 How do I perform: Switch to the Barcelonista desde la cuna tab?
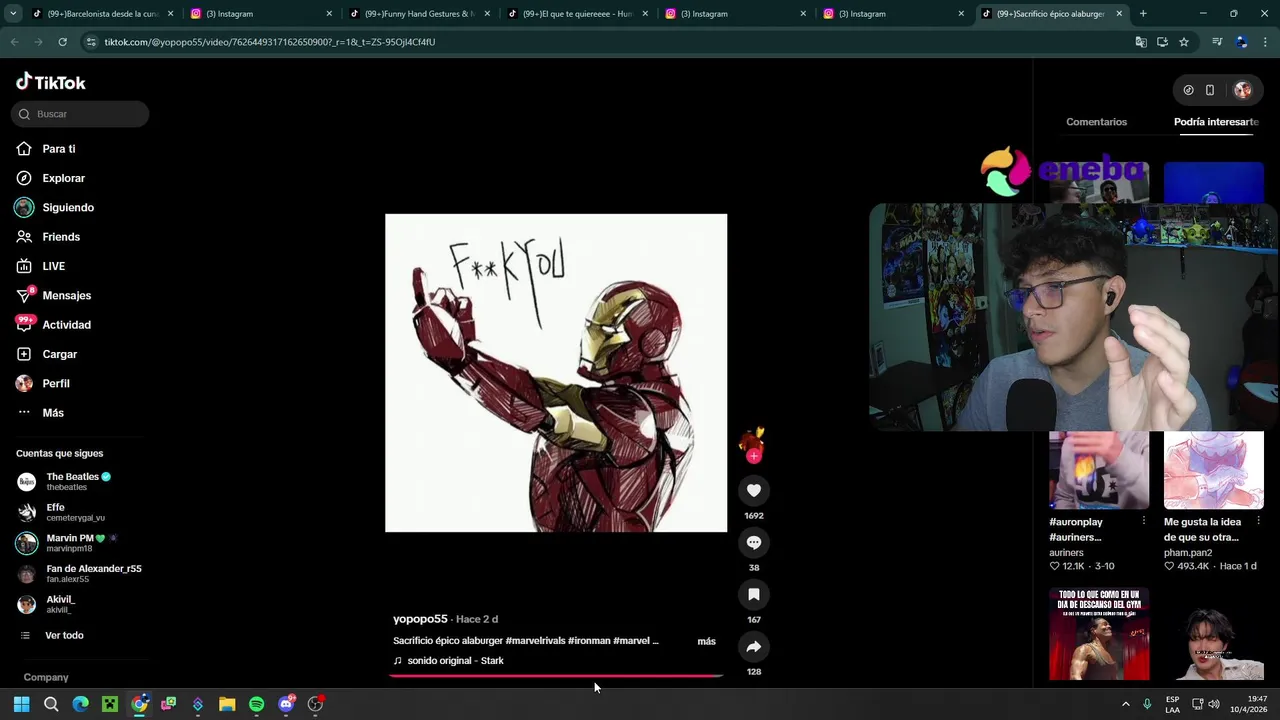pyautogui.click(x=102, y=14)
